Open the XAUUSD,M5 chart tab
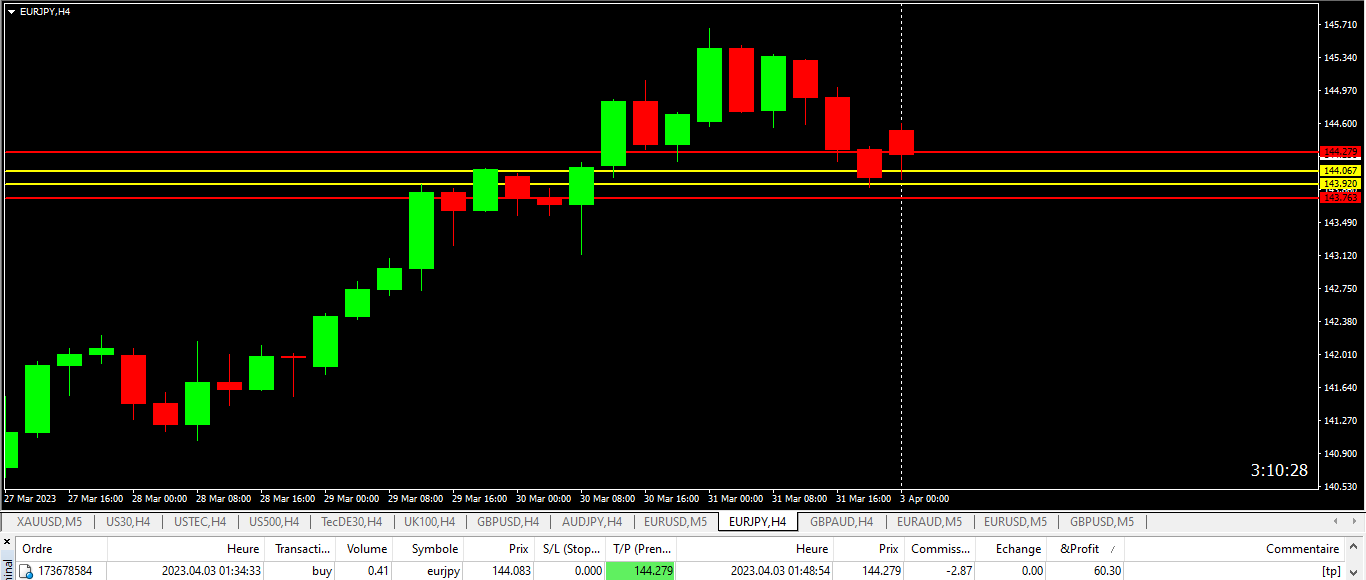This screenshot has height=580, width=1366. click(x=49, y=521)
